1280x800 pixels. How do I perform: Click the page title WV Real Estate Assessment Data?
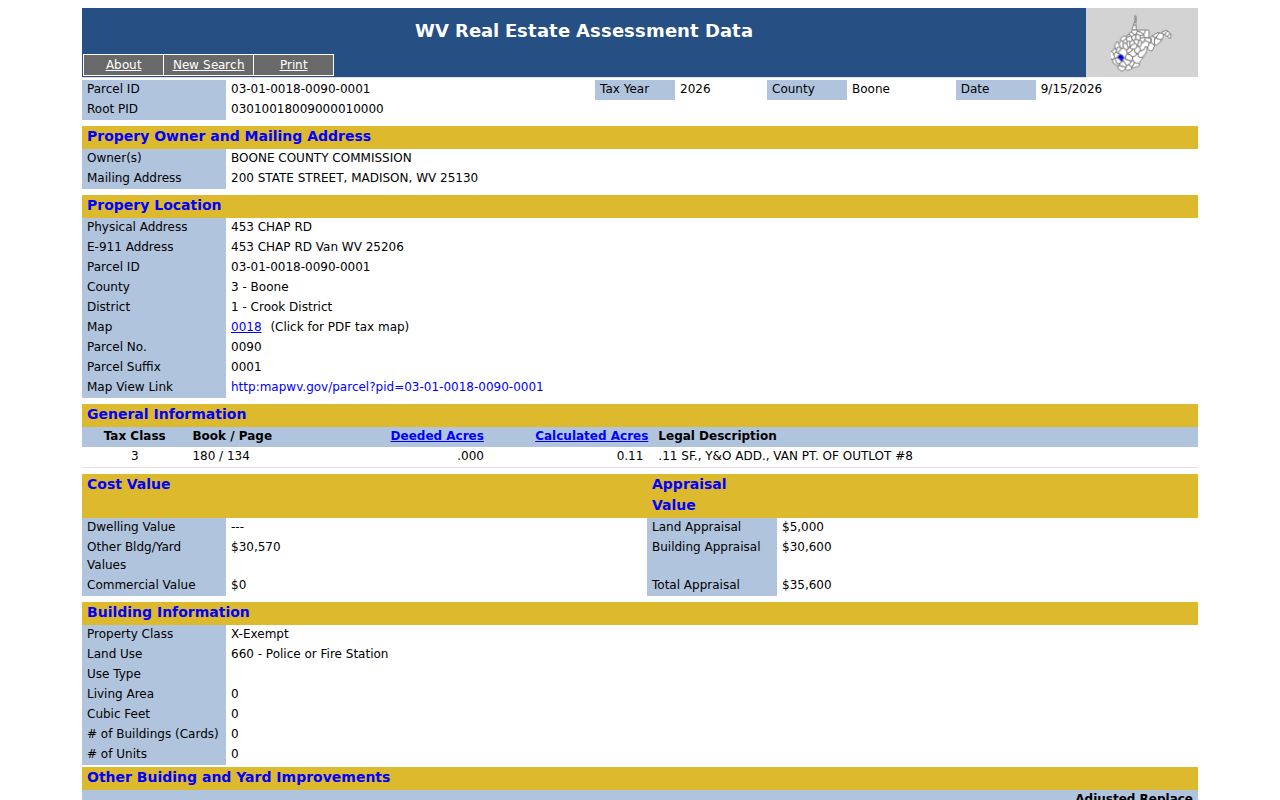[x=584, y=31]
